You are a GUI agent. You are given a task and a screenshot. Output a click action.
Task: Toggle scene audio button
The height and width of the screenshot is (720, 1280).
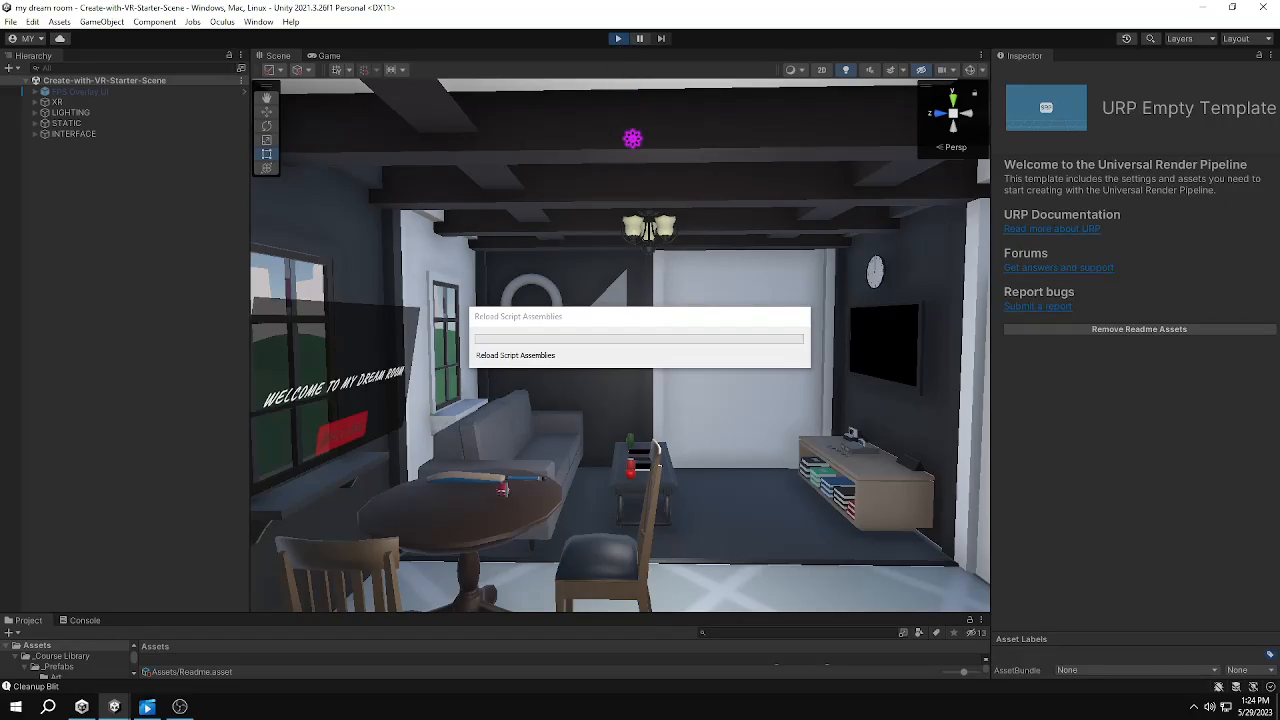pyautogui.click(x=869, y=70)
